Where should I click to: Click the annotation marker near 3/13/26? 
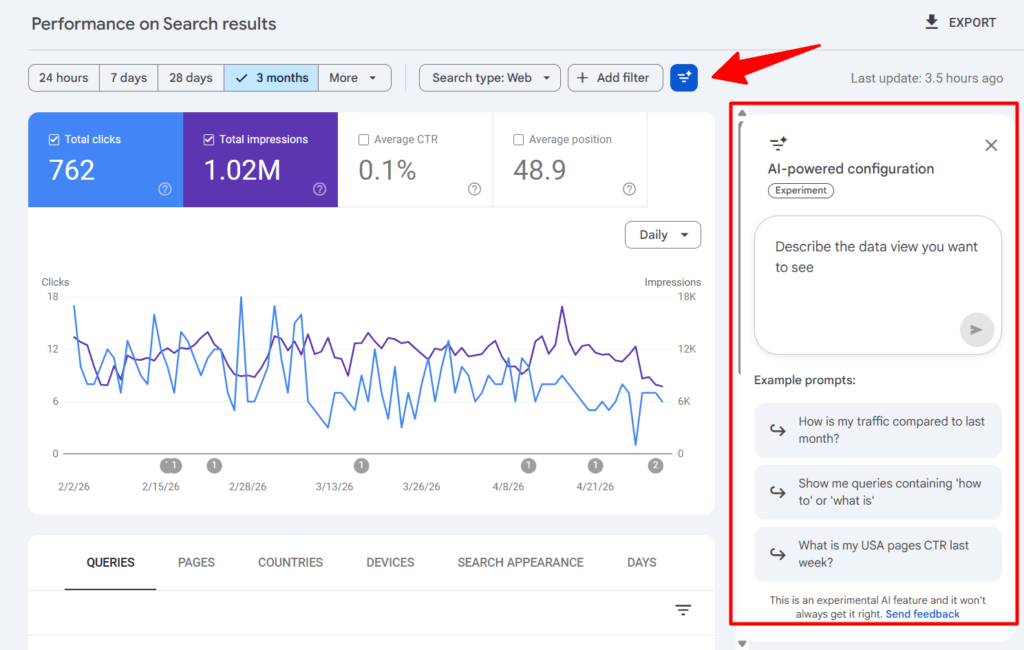pyautogui.click(x=361, y=466)
